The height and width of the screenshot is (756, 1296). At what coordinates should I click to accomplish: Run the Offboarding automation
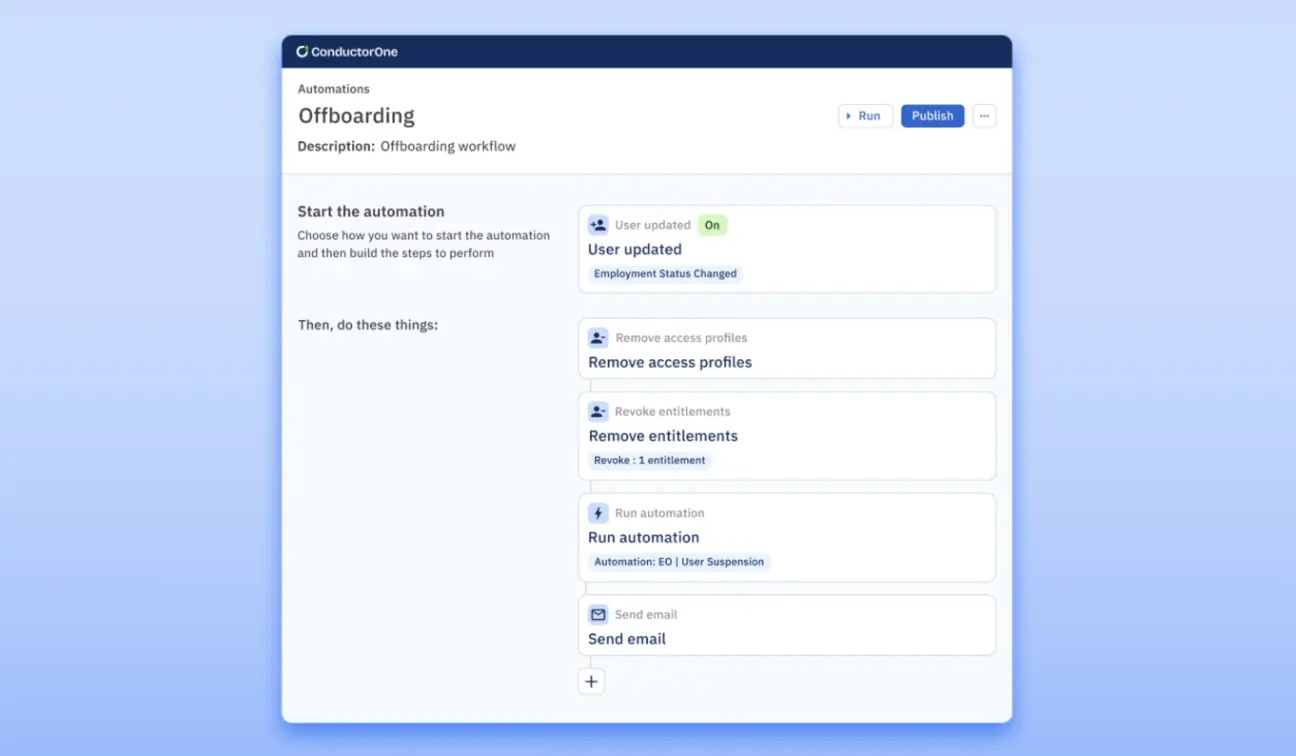[865, 116]
